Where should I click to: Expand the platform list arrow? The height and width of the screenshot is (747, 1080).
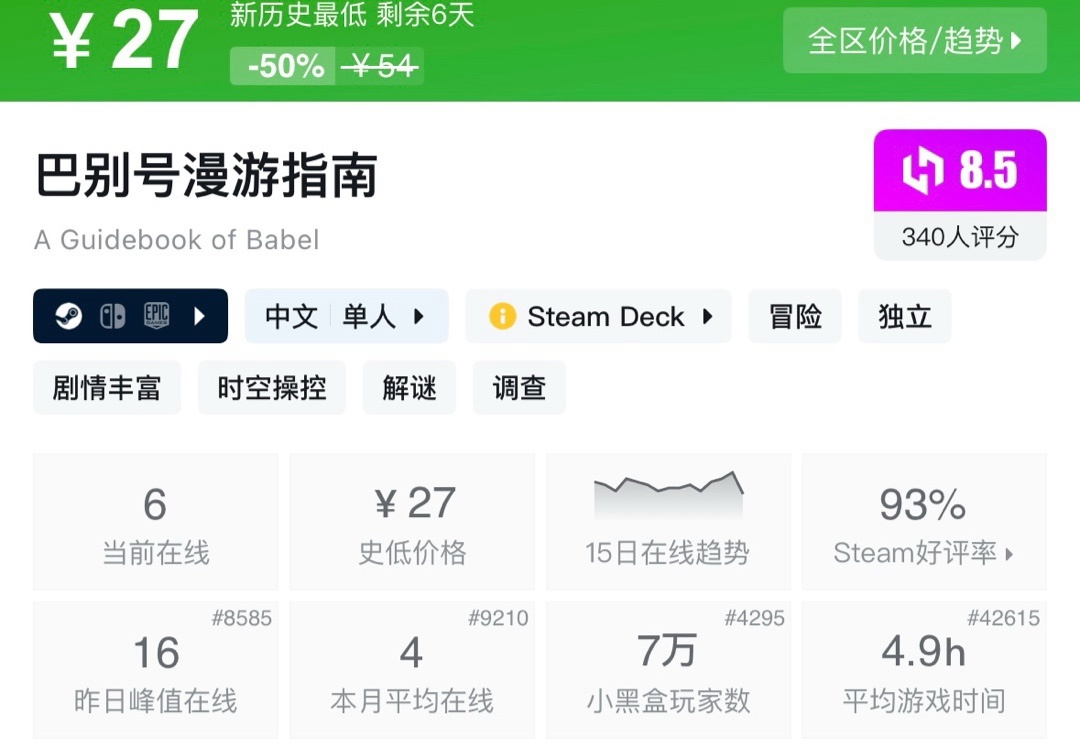(200, 316)
